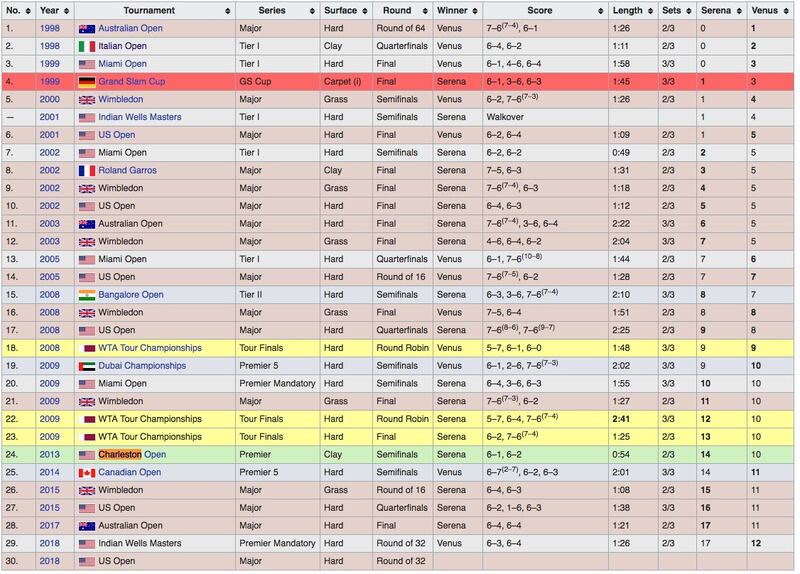
Task: Open the Roland Garros link
Action: tap(128, 170)
